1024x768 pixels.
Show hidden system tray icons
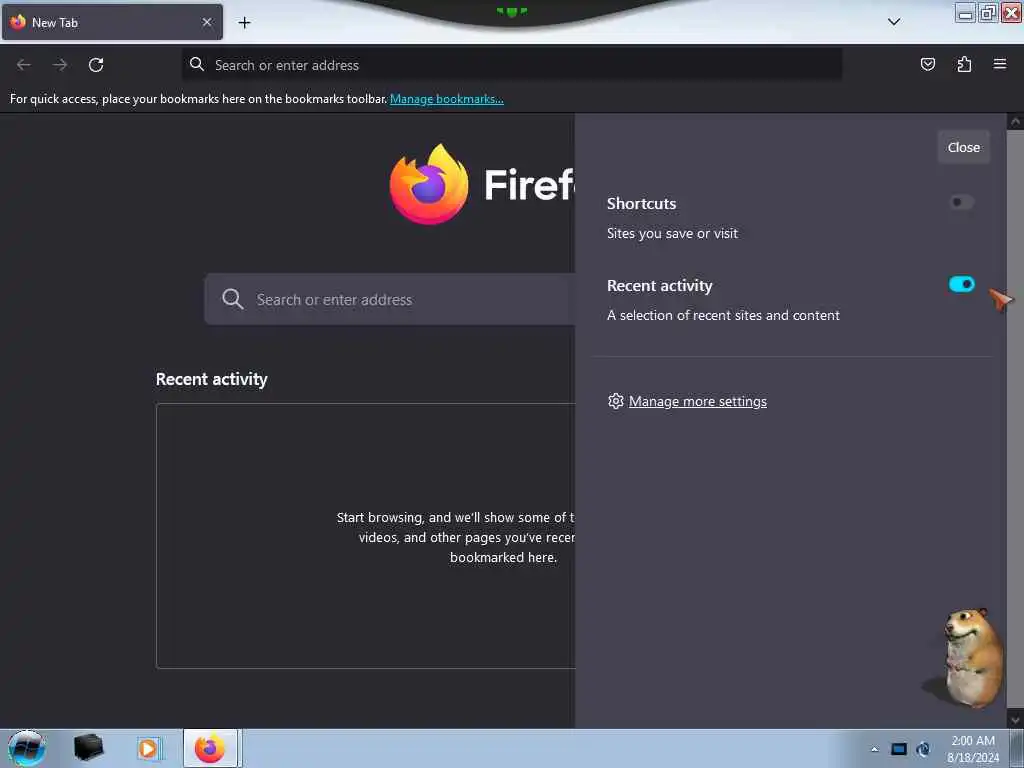(874, 749)
